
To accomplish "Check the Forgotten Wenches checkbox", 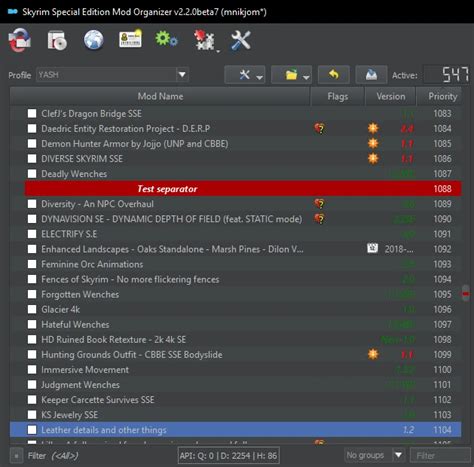I will tap(32, 294).
